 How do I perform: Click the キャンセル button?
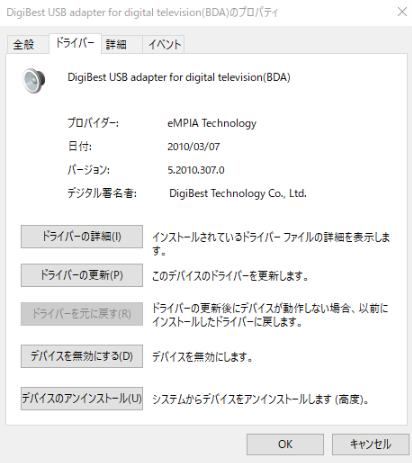pos(370,444)
